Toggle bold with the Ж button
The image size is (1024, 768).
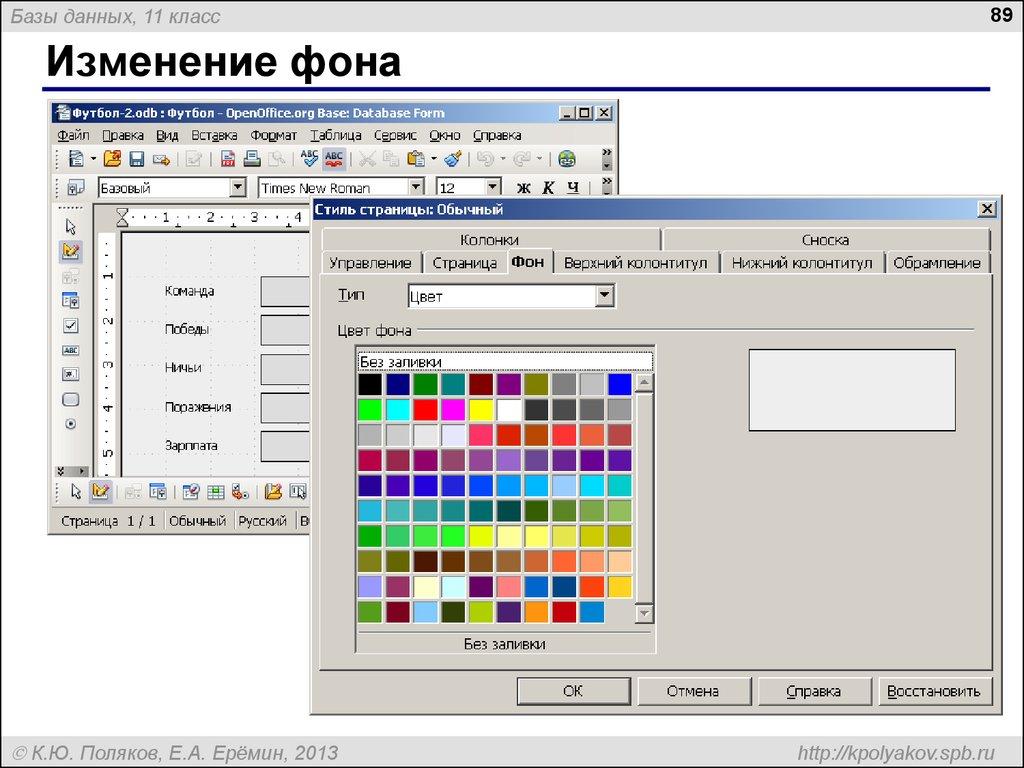coord(522,187)
